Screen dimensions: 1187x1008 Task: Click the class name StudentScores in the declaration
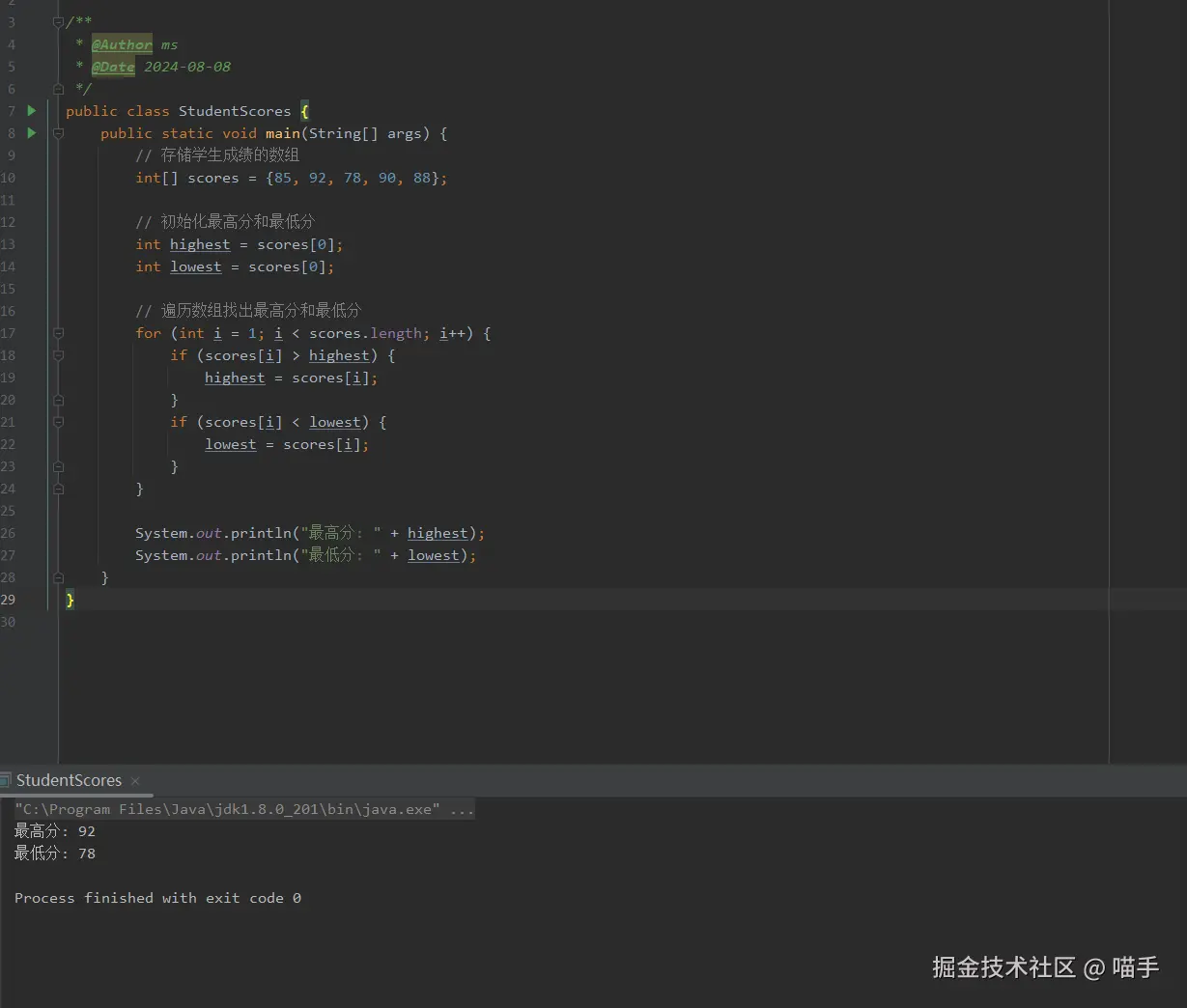click(x=235, y=111)
